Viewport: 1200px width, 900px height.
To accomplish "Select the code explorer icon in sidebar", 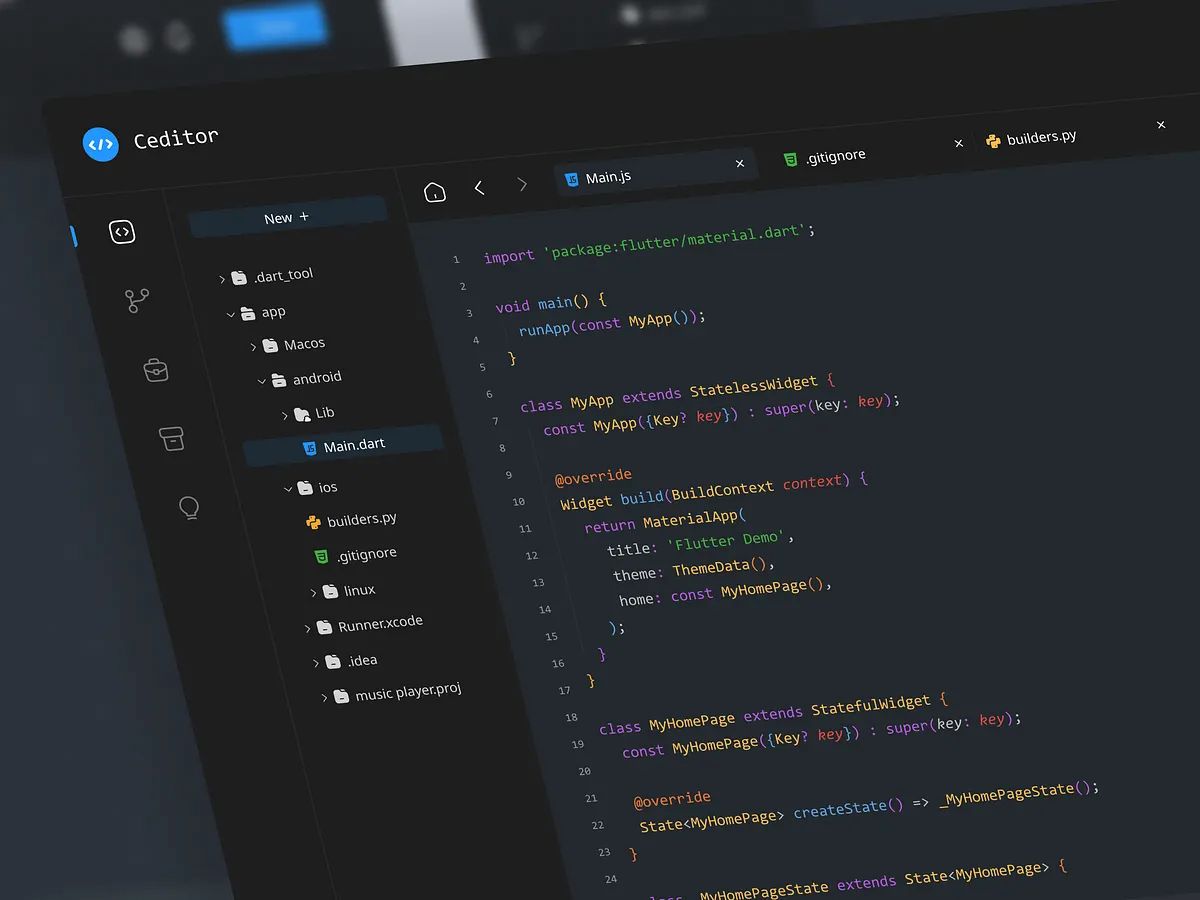I will pyautogui.click(x=122, y=231).
